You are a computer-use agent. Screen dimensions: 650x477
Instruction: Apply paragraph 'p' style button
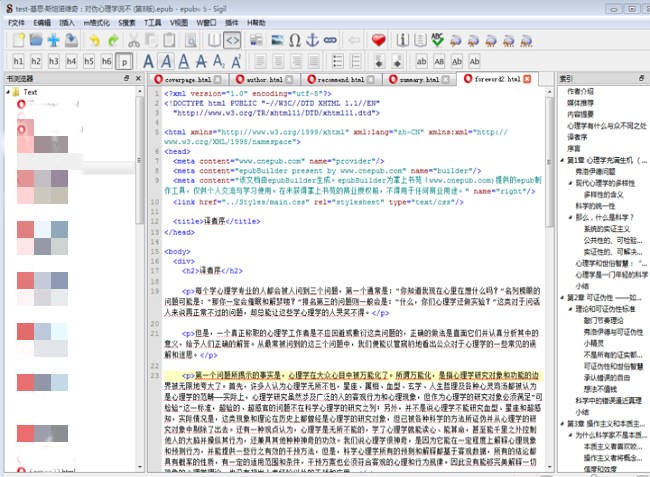click(x=124, y=61)
